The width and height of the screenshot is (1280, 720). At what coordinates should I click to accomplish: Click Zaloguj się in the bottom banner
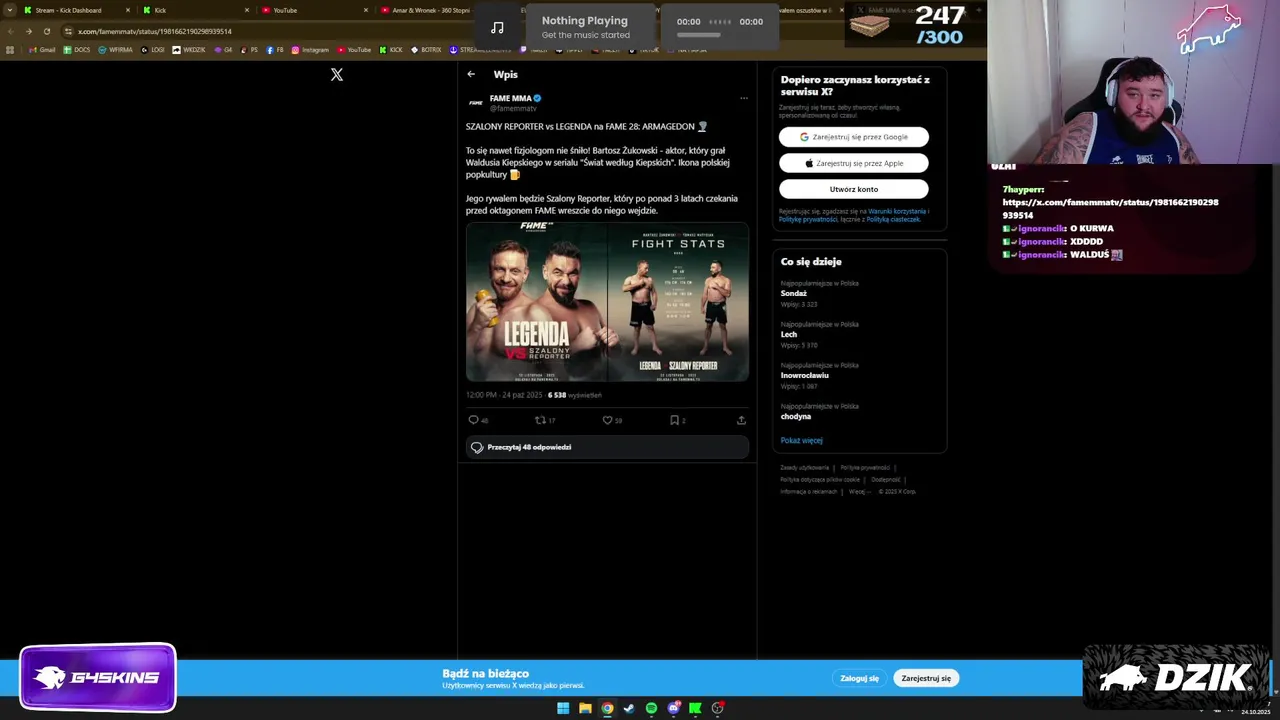click(859, 678)
